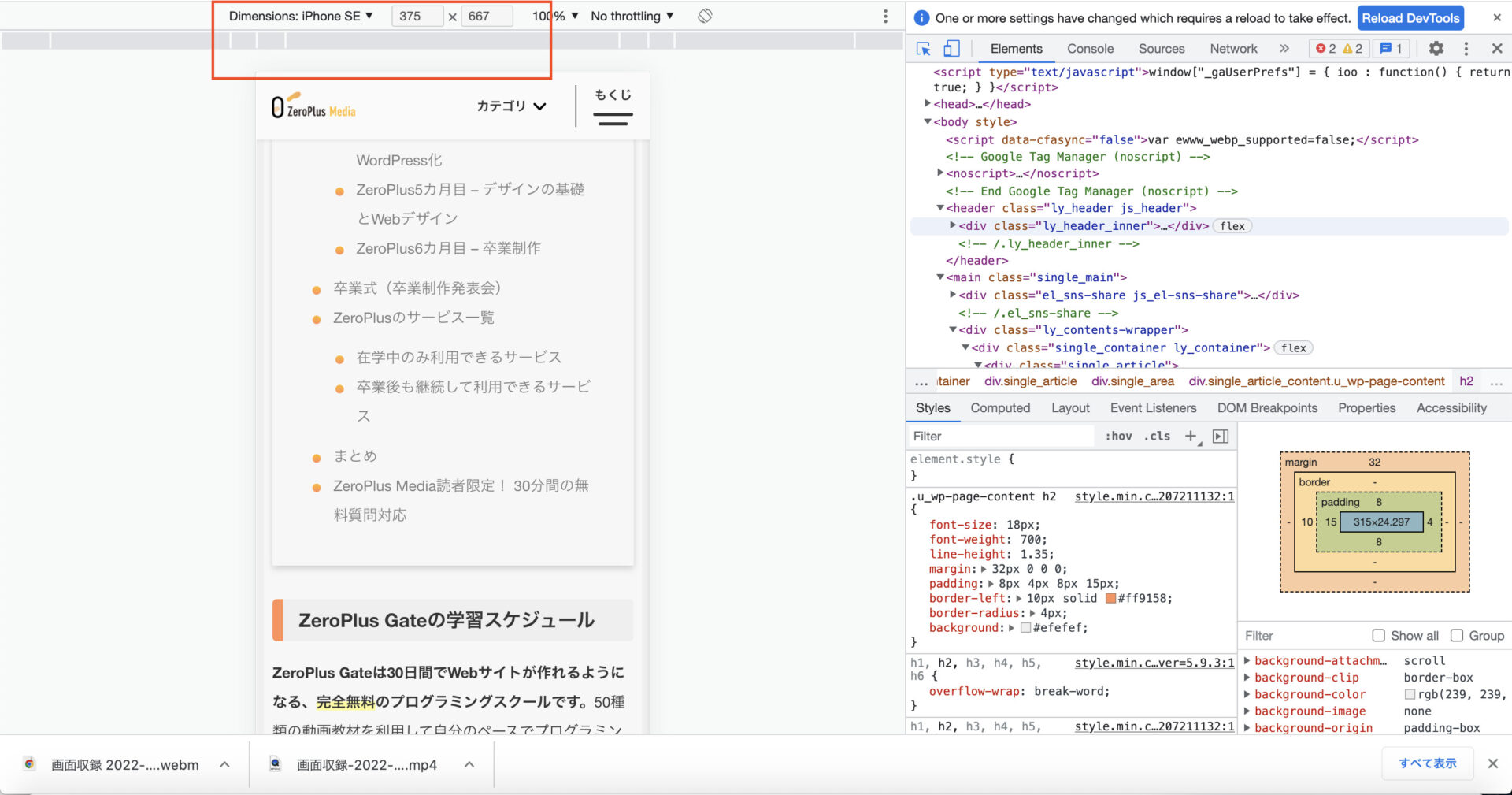This screenshot has height=795, width=1512.
Task: Toggle the device toolbar icon
Action: tap(951, 49)
